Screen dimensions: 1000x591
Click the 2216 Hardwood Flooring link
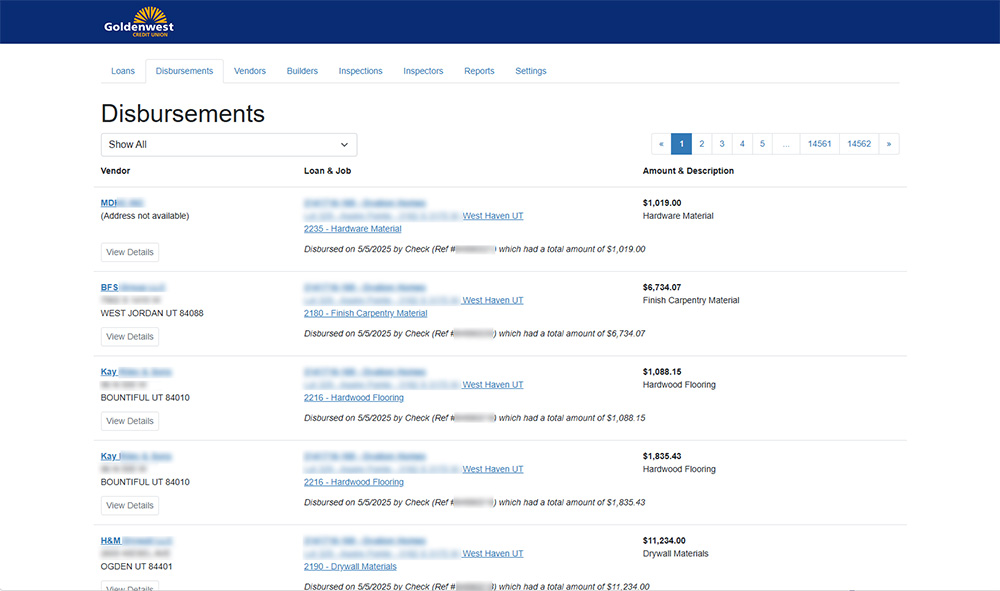click(x=354, y=397)
